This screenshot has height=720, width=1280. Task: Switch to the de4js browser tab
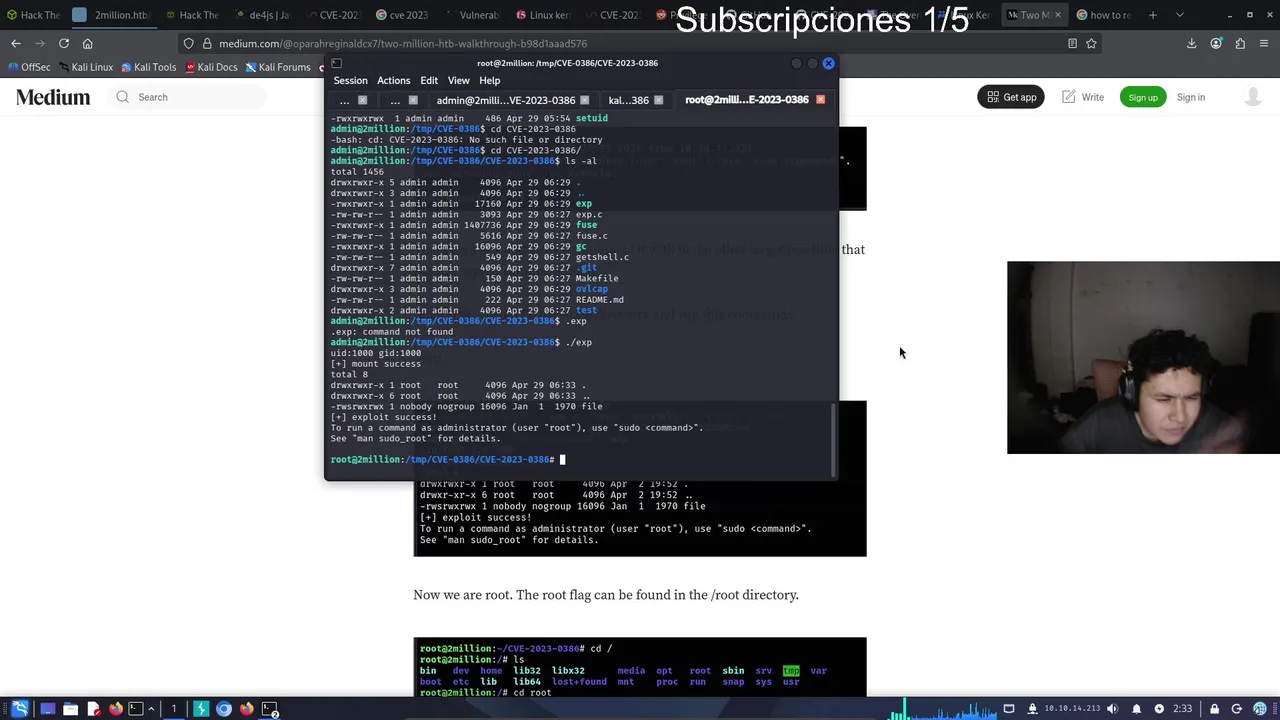(x=266, y=15)
